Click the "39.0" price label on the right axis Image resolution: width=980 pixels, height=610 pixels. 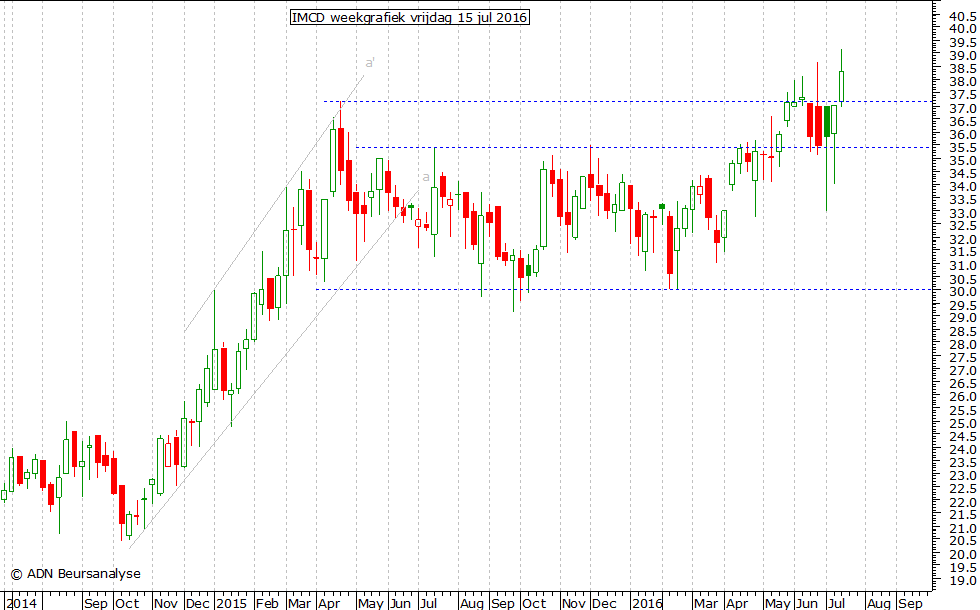[x=962, y=55]
